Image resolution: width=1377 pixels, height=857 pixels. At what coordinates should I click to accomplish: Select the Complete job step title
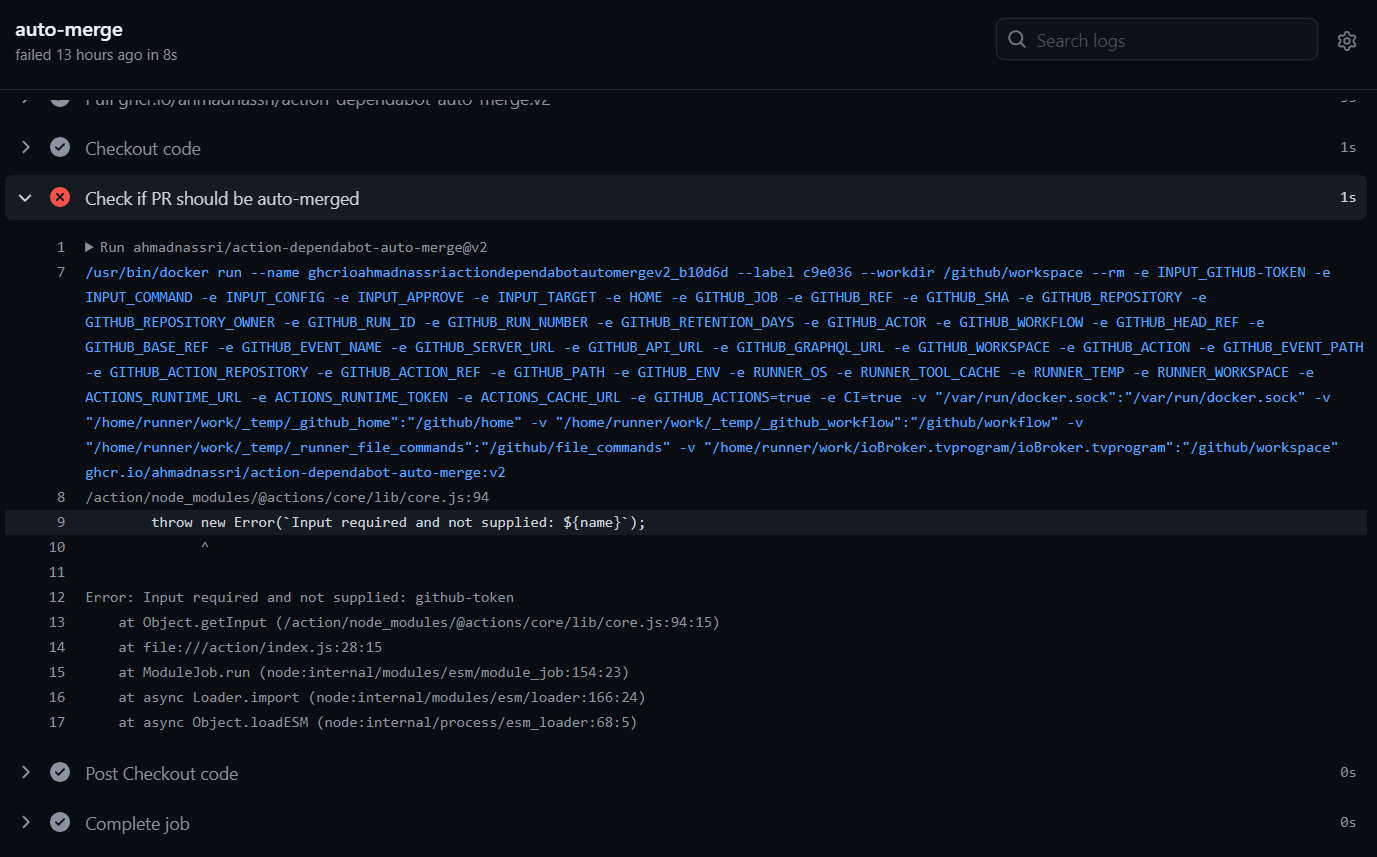point(137,823)
